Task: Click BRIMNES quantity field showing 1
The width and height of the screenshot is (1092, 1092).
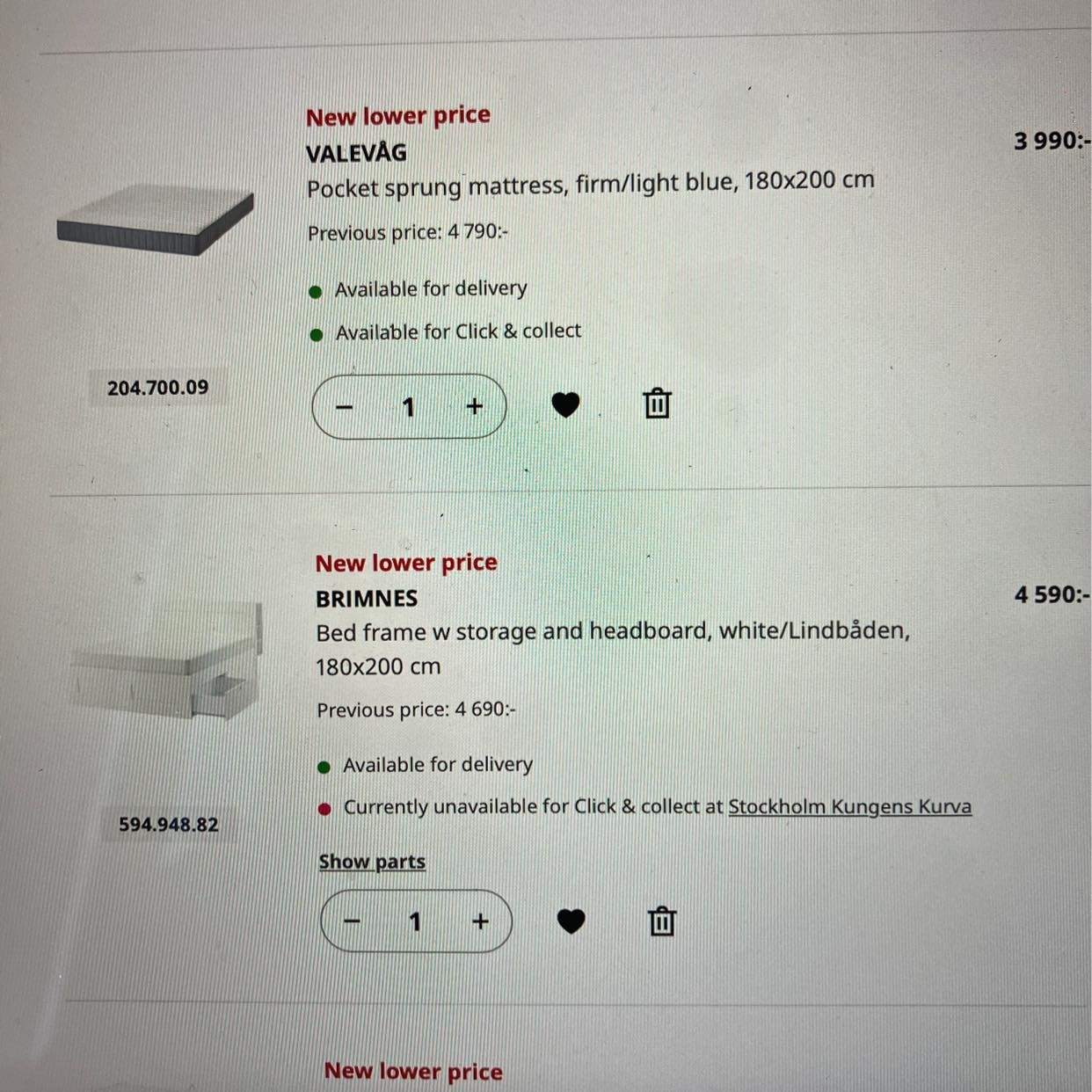Action: click(415, 921)
